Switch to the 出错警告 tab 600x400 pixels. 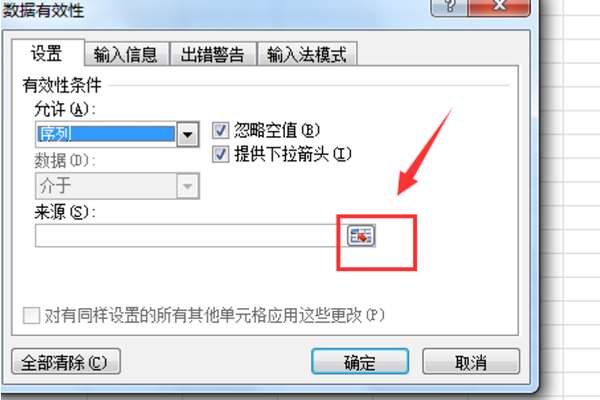click(x=213, y=54)
